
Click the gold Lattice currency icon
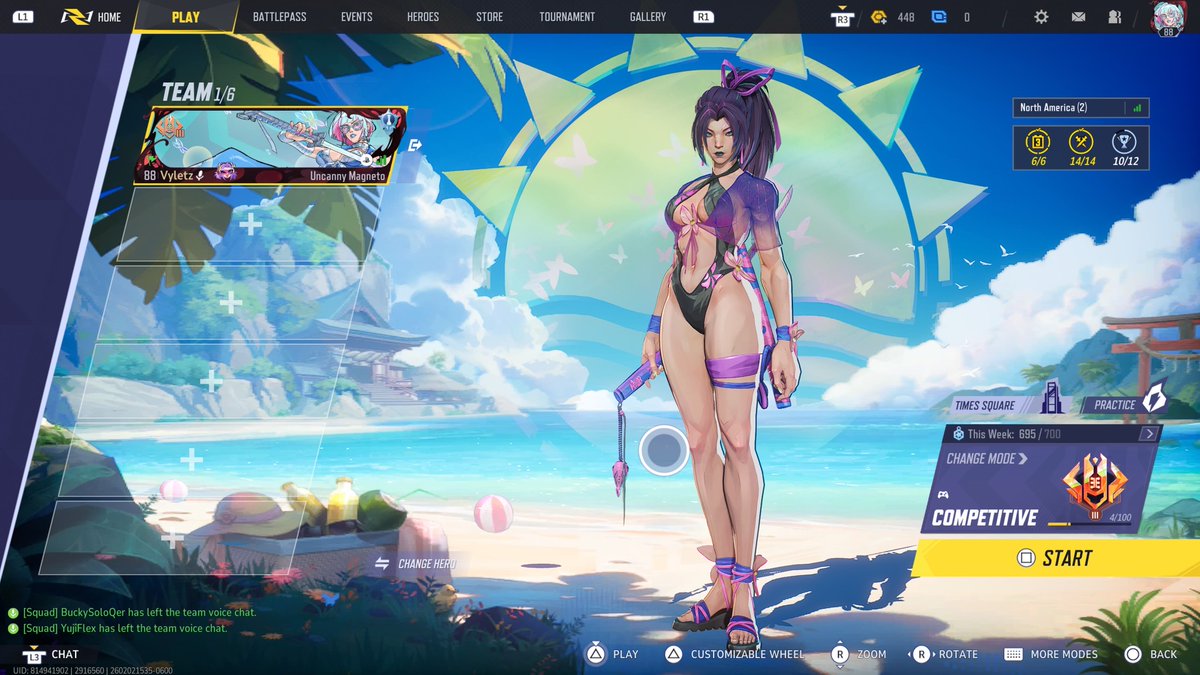pos(879,17)
